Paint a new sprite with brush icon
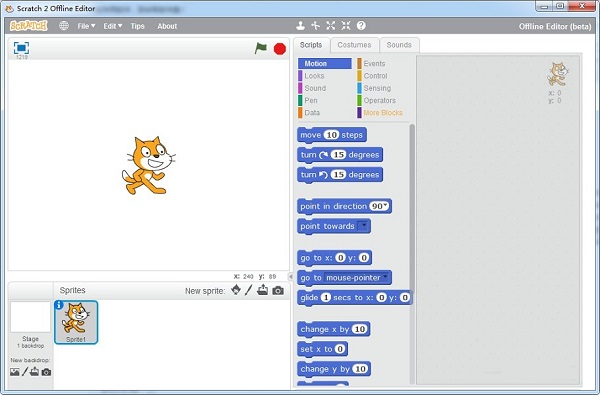This screenshot has height=395, width=600. pos(248,290)
